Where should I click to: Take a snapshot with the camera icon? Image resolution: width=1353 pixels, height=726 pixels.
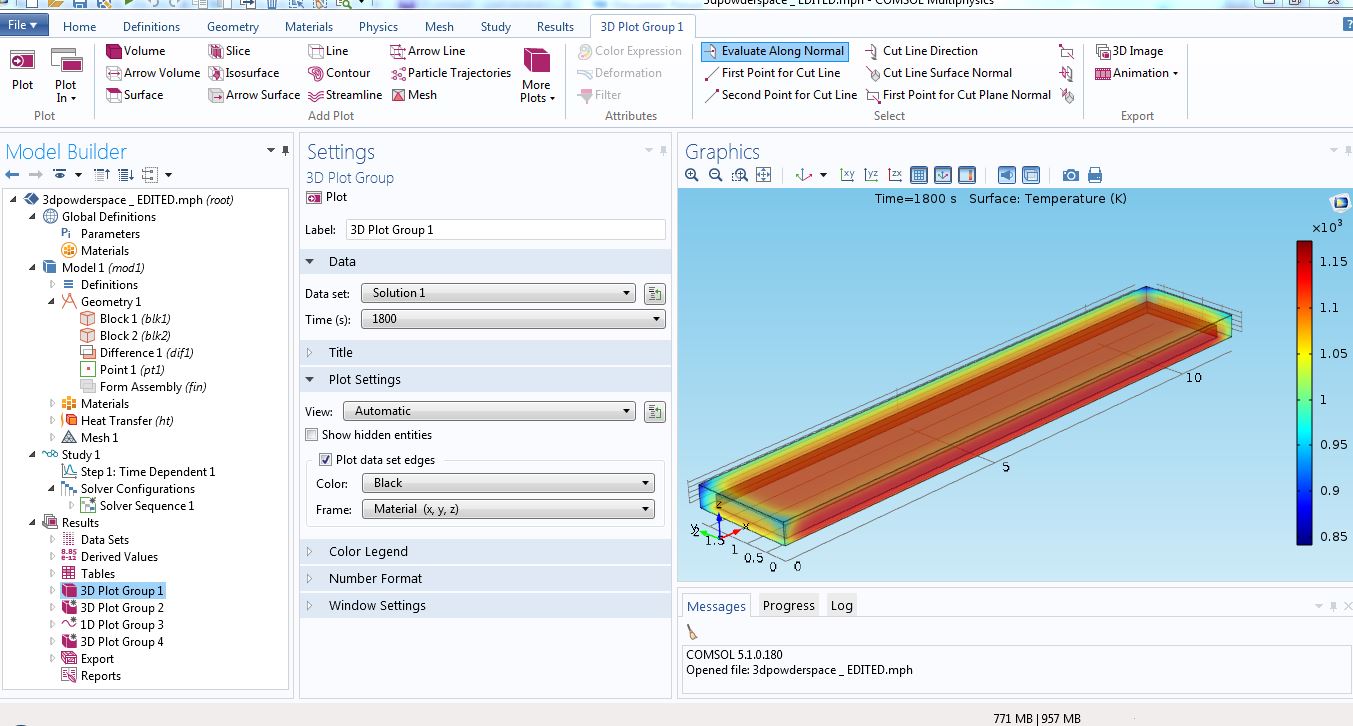[1070, 175]
